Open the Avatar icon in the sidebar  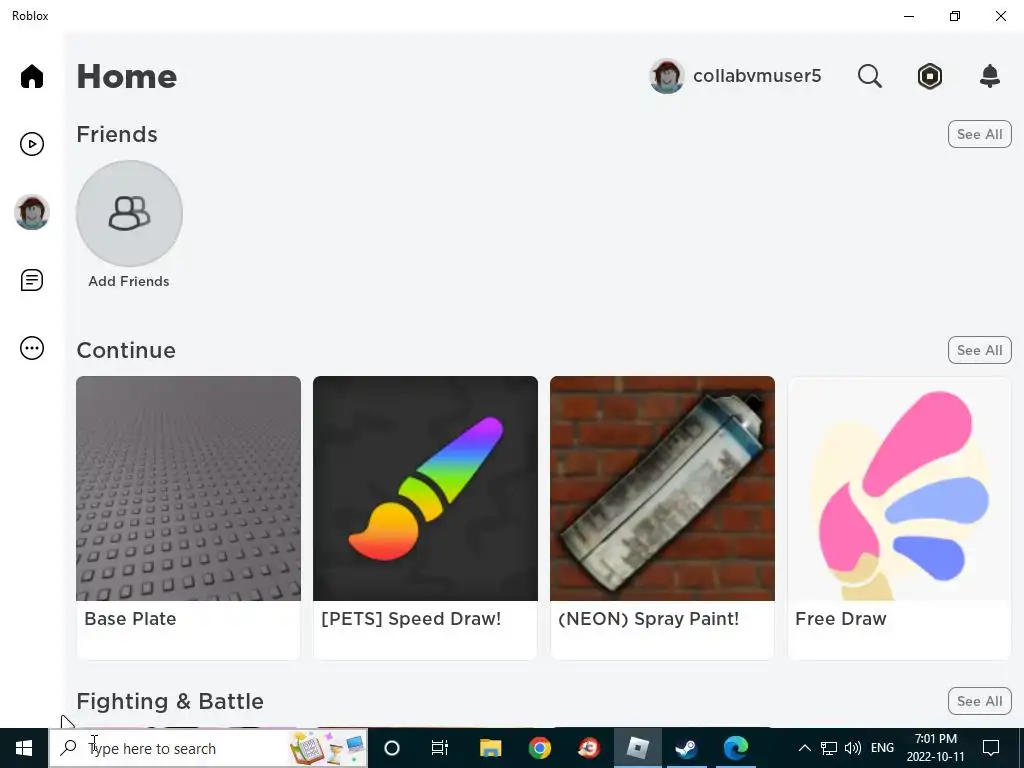(31, 212)
